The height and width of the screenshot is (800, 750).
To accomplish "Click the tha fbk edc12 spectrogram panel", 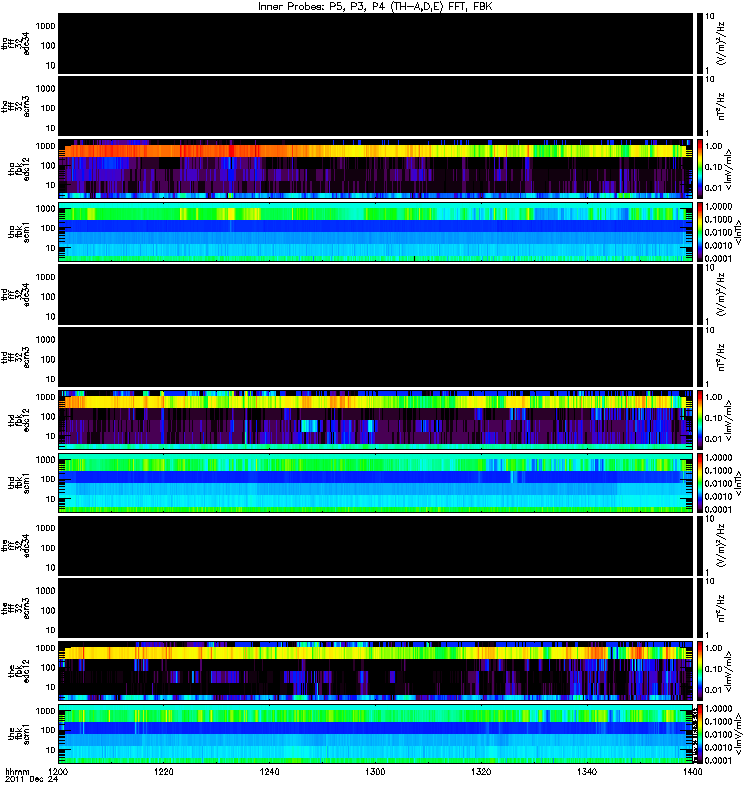I will [x=376, y=169].
